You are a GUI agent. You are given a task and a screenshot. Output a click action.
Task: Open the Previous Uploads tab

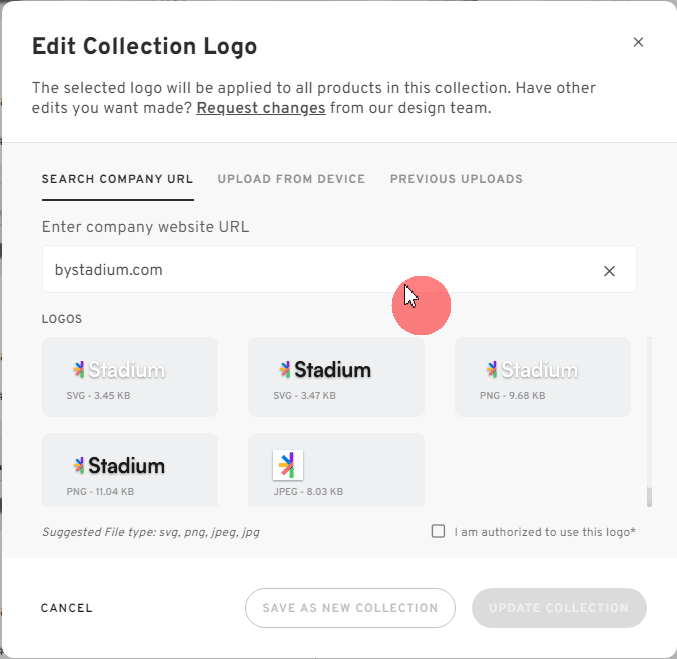pyautogui.click(x=456, y=179)
